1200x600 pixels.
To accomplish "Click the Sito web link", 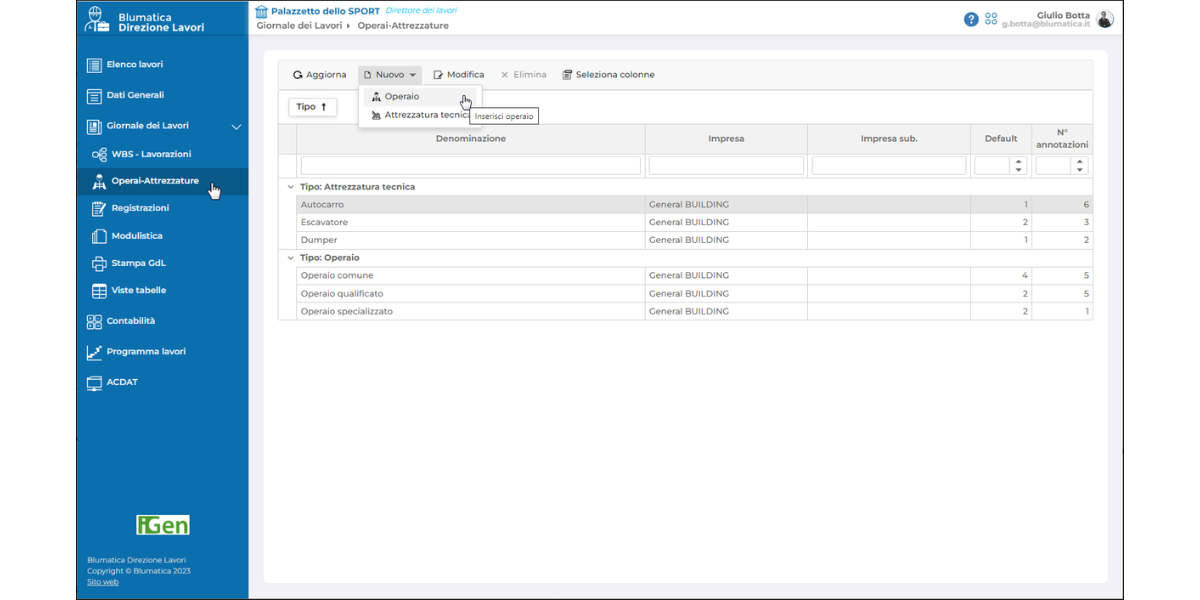I will tap(102, 582).
